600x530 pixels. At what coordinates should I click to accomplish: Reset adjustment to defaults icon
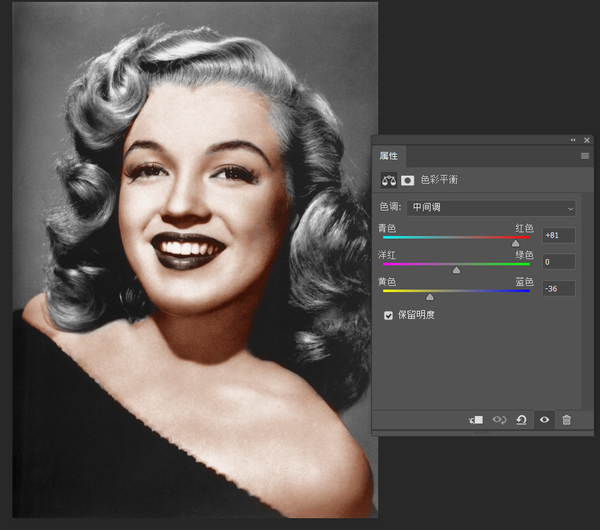click(521, 420)
